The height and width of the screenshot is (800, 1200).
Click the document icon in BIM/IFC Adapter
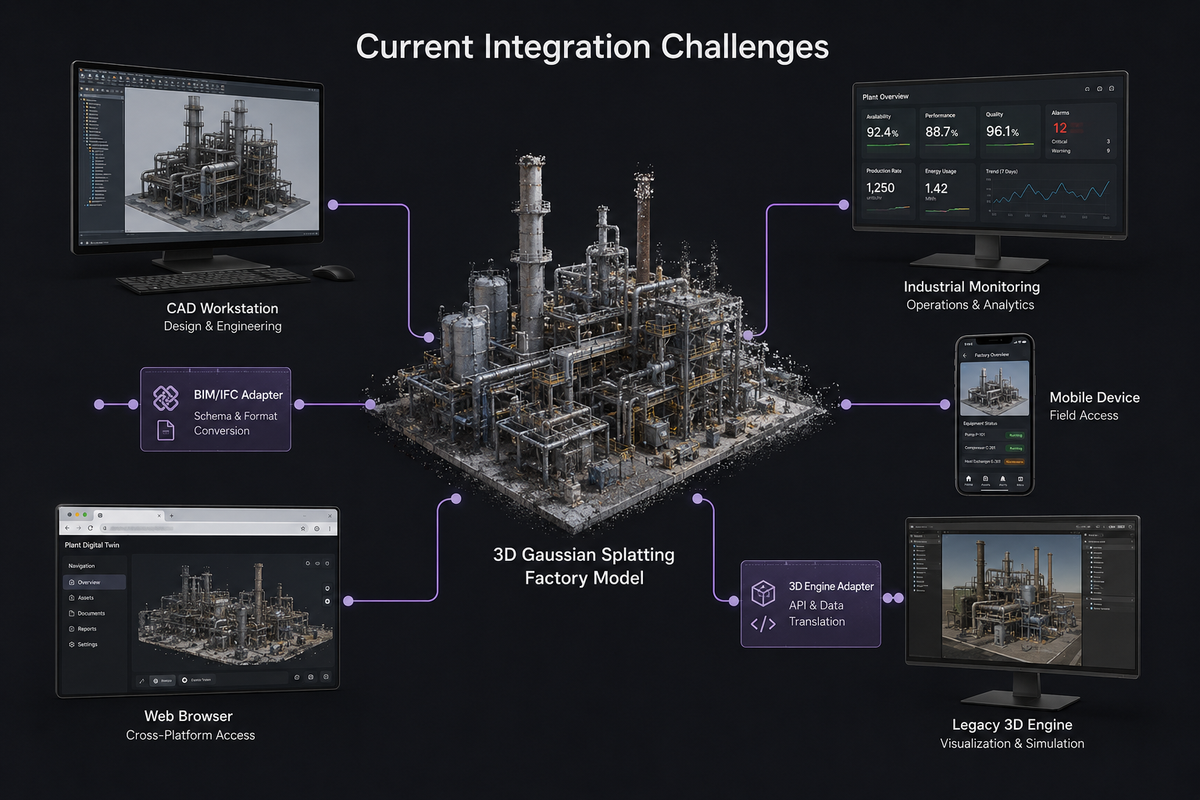click(x=165, y=430)
